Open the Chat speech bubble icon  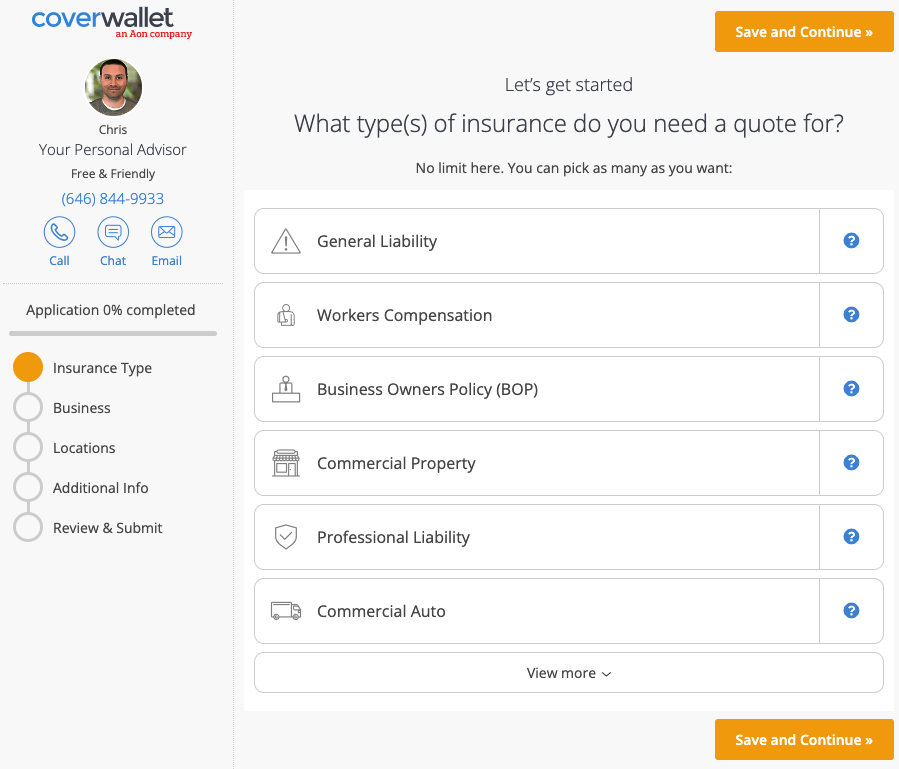click(x=112, y=234)
